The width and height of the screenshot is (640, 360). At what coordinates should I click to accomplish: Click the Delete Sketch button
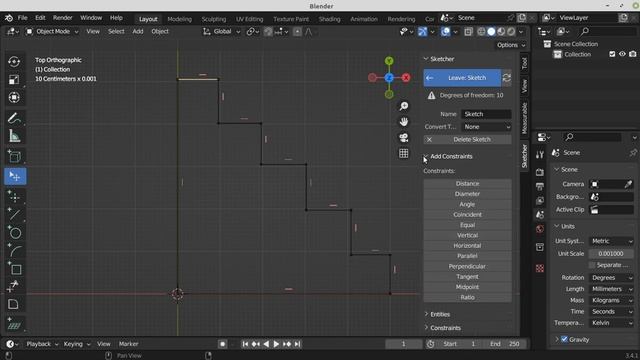coord(467,140)
